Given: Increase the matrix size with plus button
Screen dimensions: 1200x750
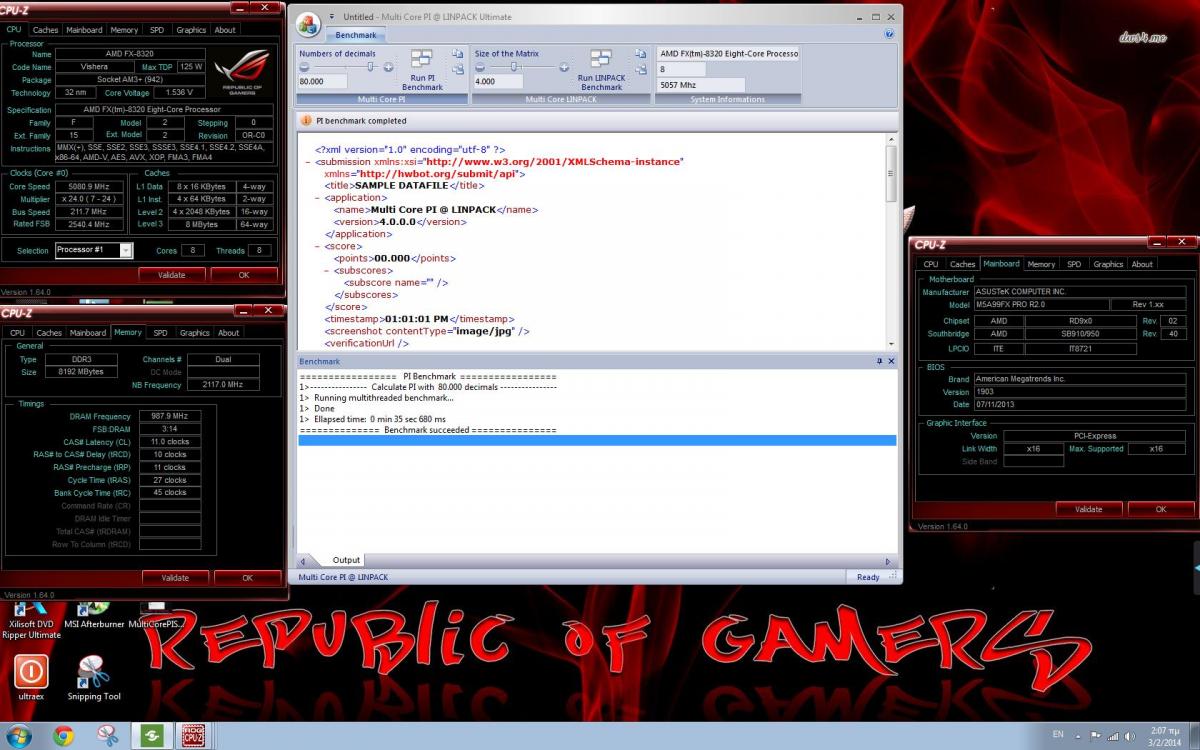Looking at the screenshot, I should [x=564, y=67].
